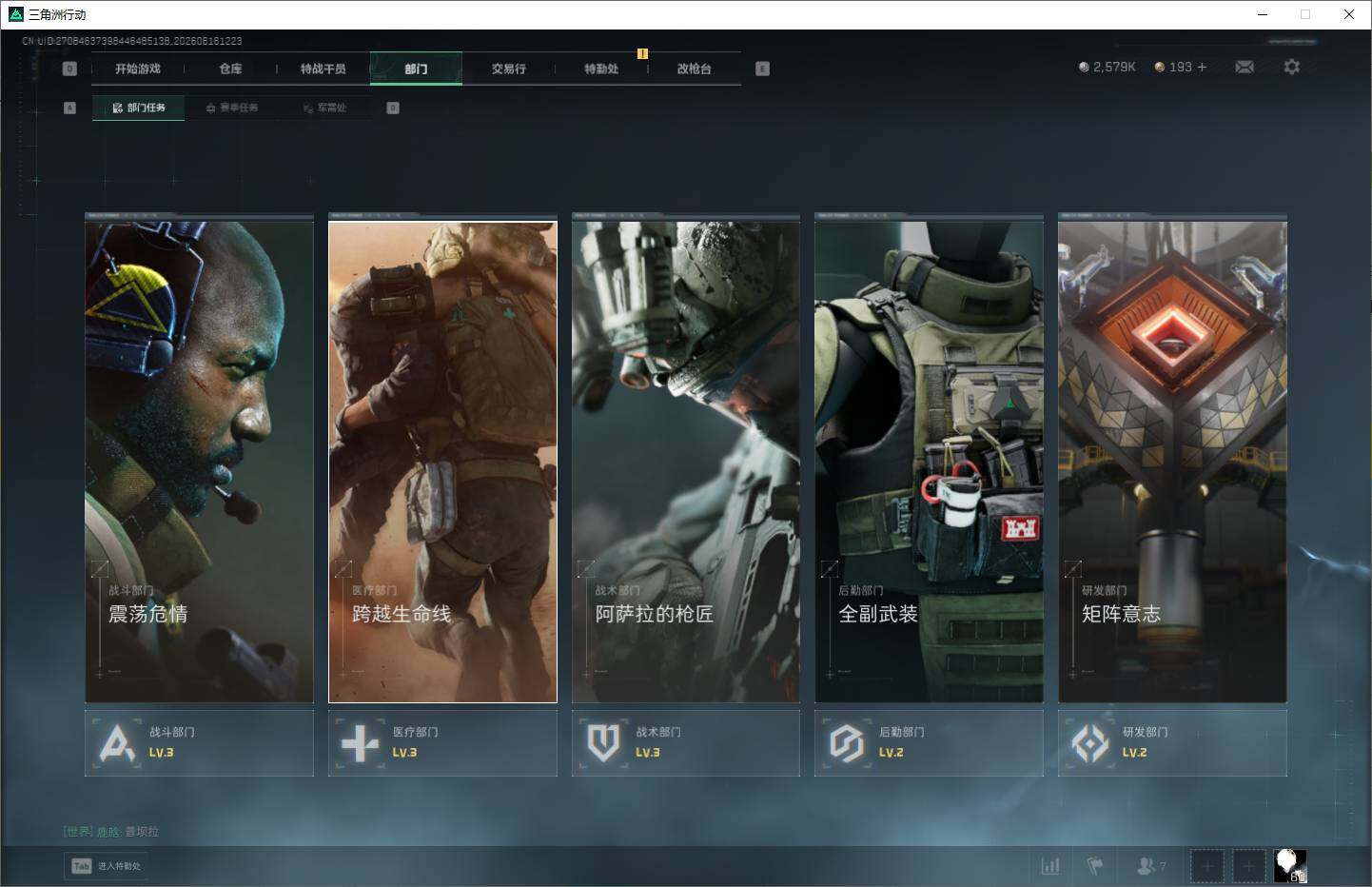The width and height of the screenshot is (1372, 887).
Task: Click the Tab 进入特勤处 button
Action: click(x=107, y=866)
